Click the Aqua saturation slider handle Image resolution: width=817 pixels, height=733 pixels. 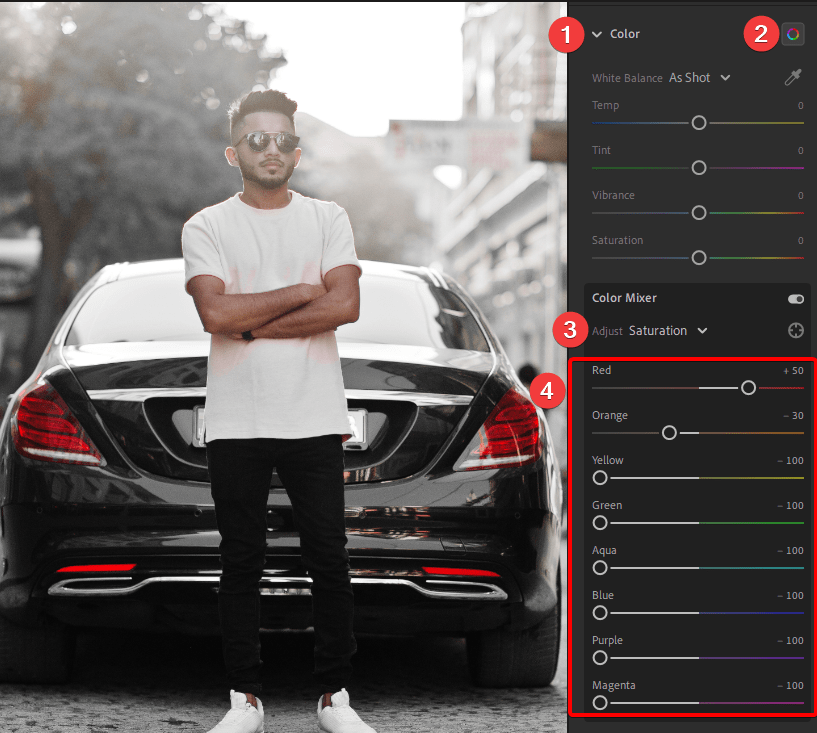(x=600, y=567)
